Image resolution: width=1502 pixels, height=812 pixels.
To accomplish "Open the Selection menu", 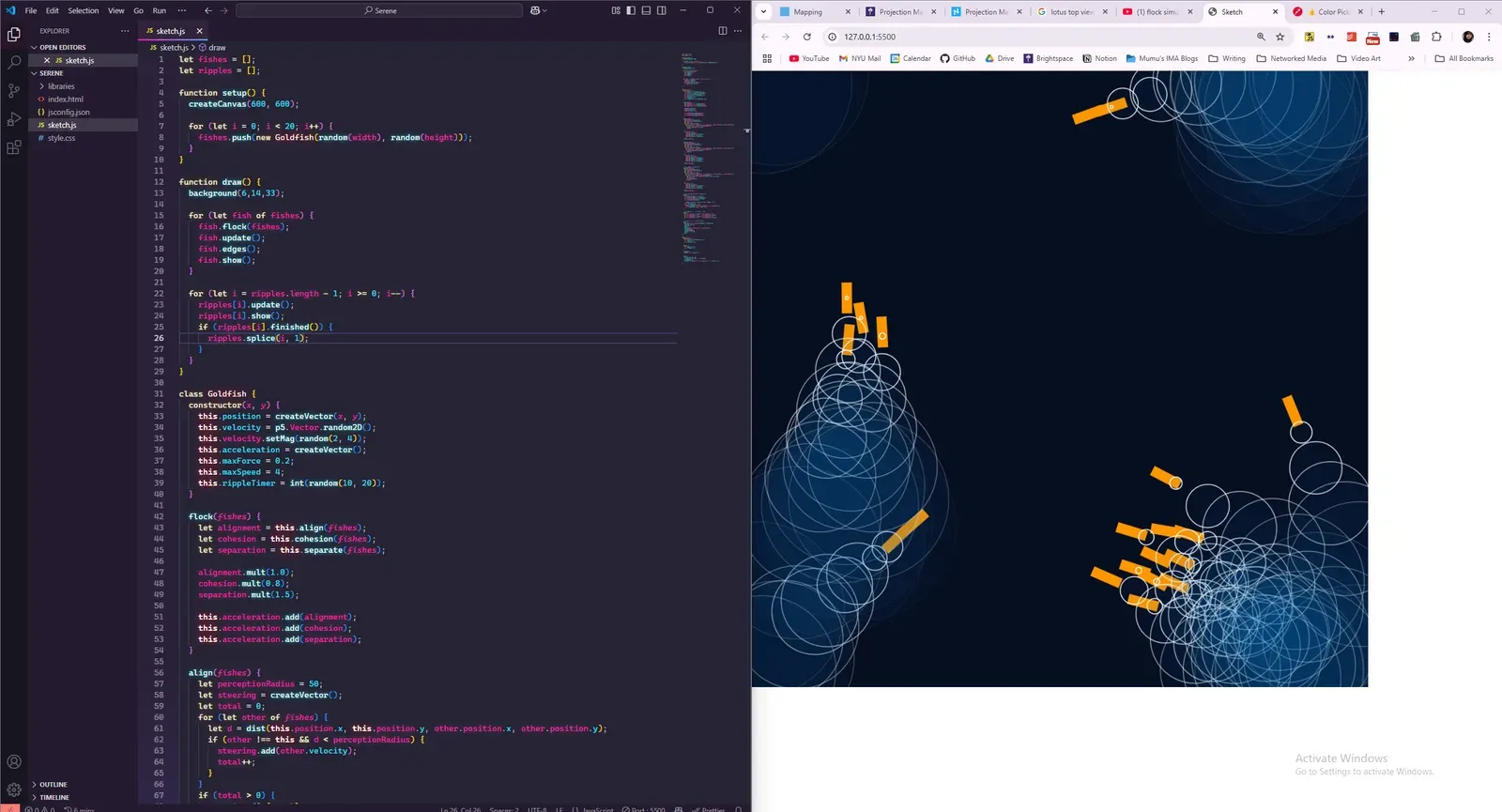I will (83, 10).
